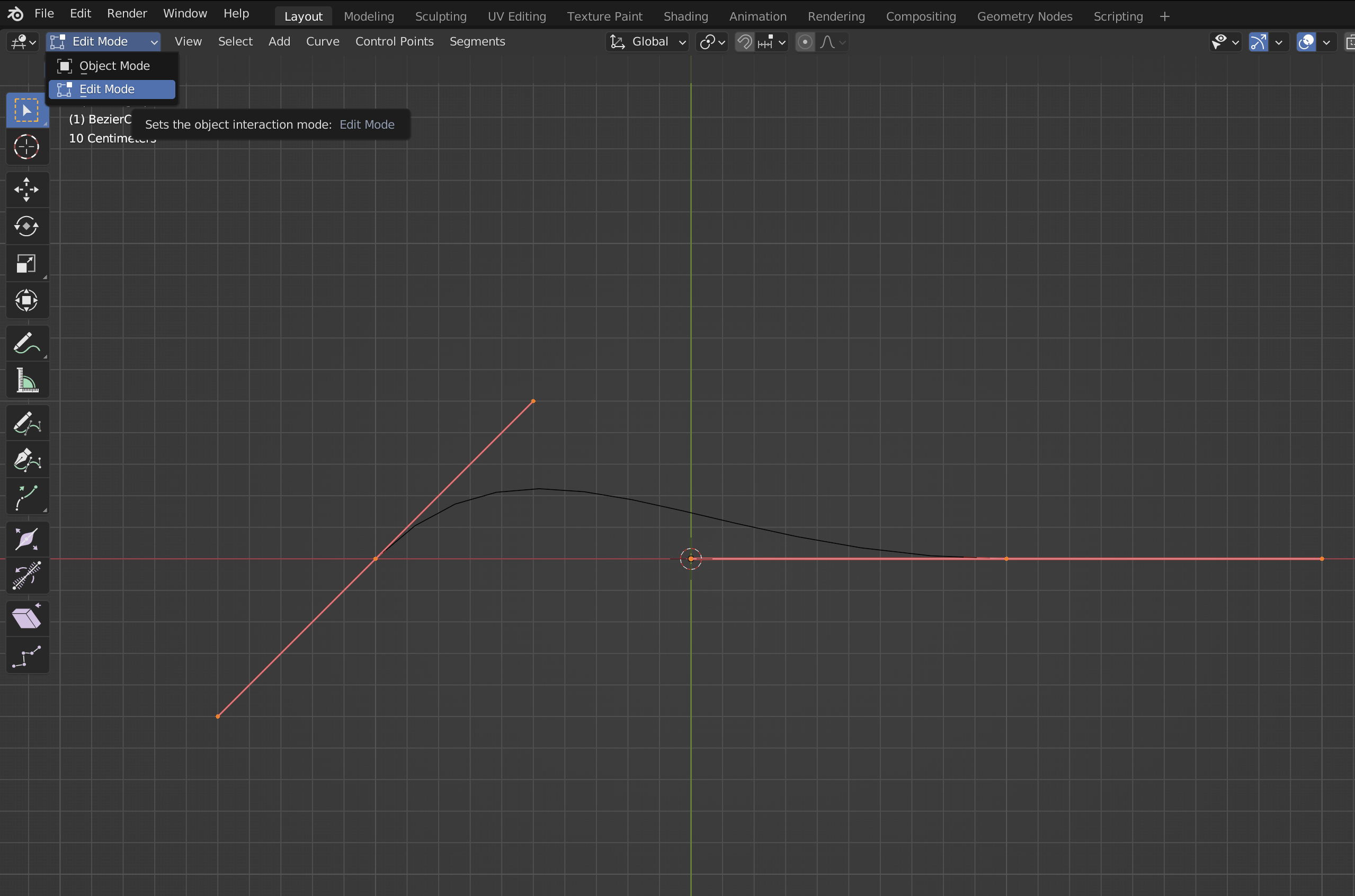Viewport: 1355px width, 896px height.
Task: Open the pivot point dropdown
Action: 712,42
